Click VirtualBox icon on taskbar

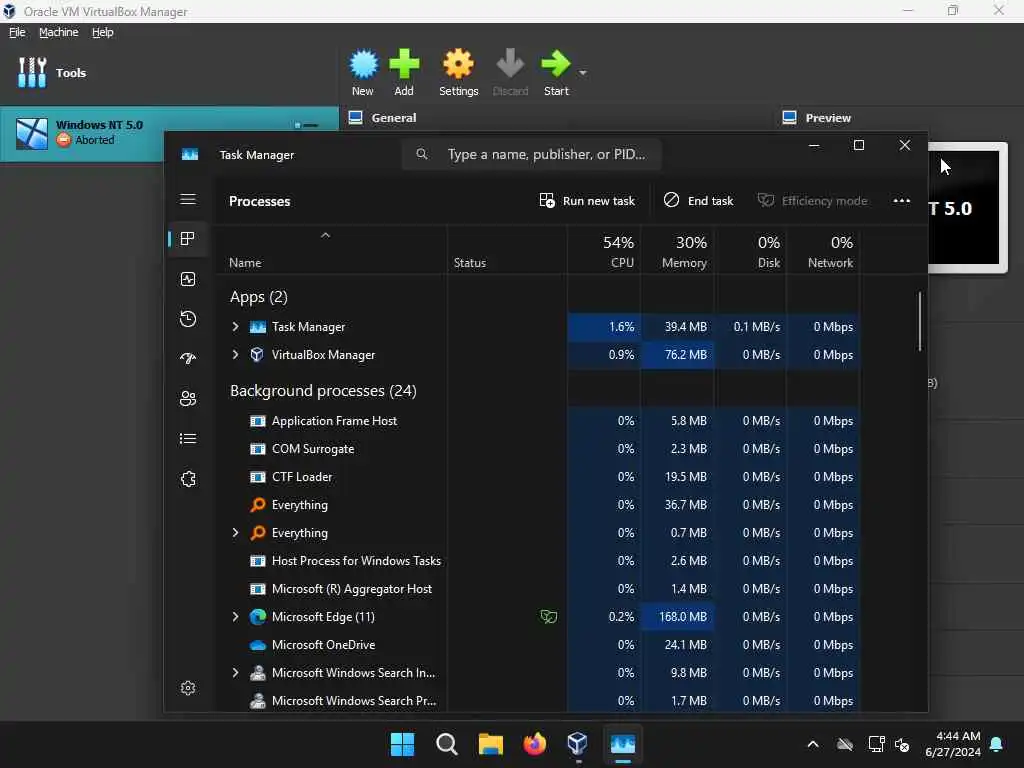(577, 744)
